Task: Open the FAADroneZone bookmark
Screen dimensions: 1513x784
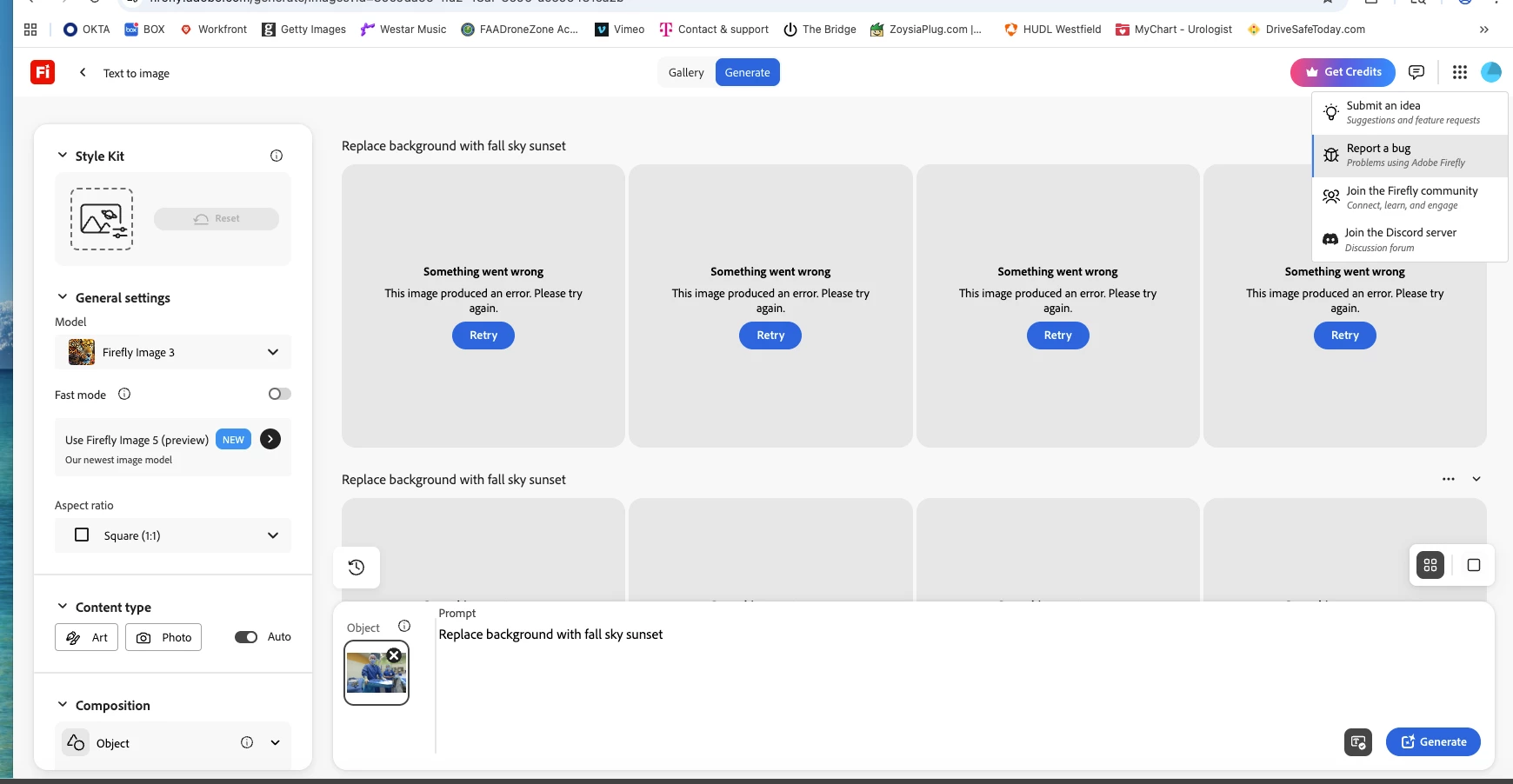Action: point(520,29)
